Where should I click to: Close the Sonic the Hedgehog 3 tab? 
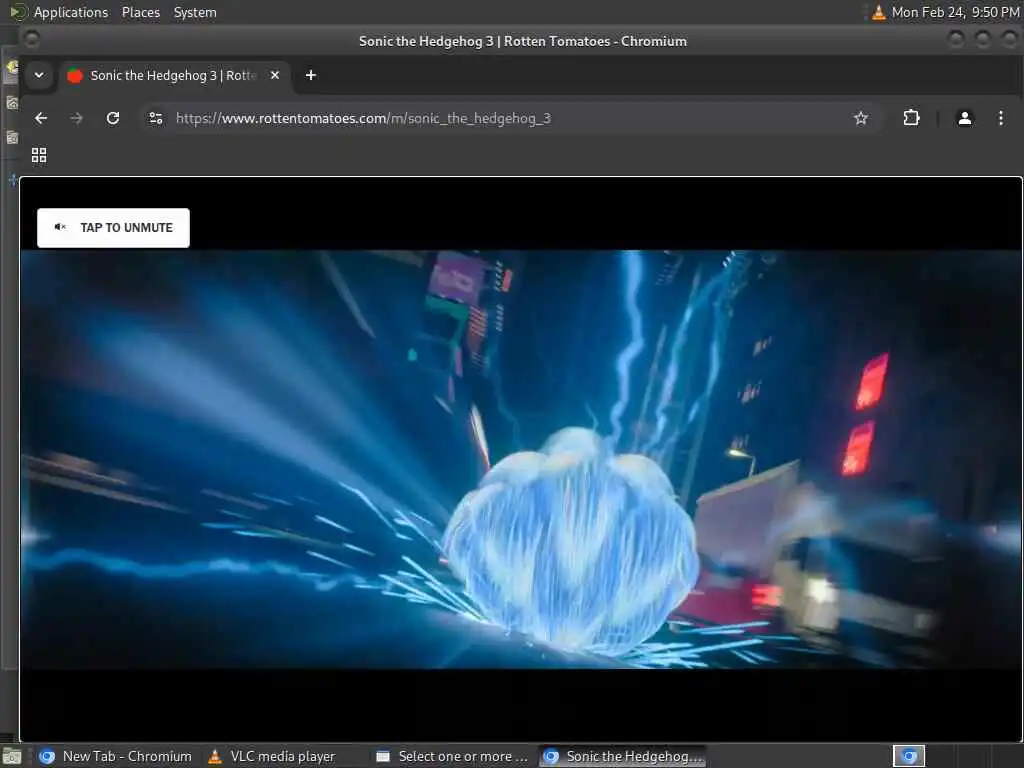(275, 75)
